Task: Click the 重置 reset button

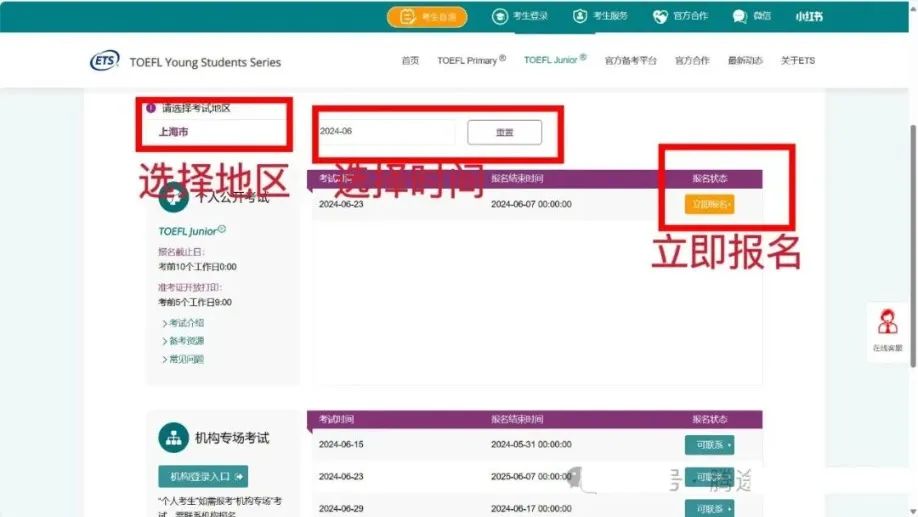Action: click(x=504, y=132)
